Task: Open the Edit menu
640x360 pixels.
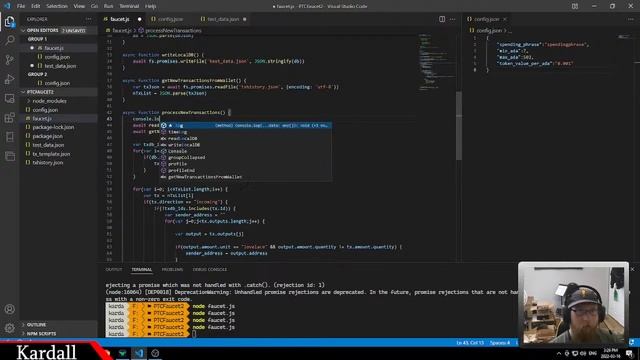Action: tap(36, 6)
